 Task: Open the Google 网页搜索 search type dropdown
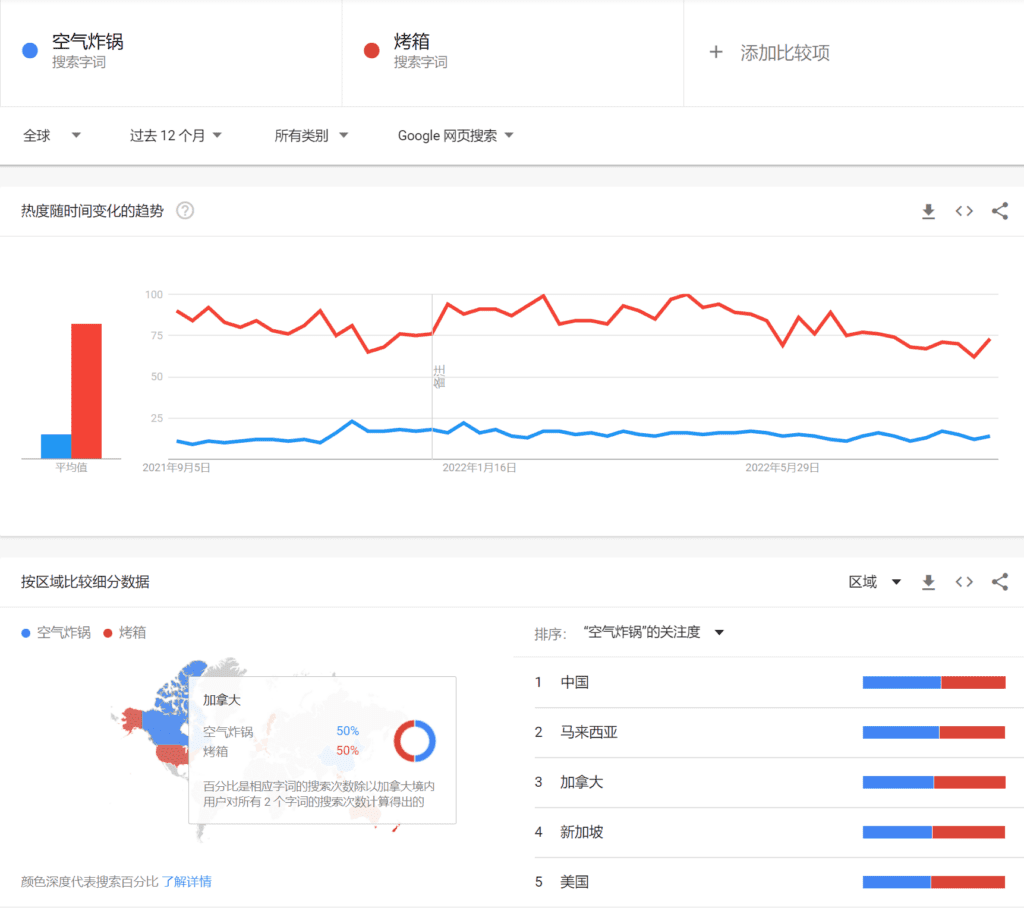(x=455, y=136)
